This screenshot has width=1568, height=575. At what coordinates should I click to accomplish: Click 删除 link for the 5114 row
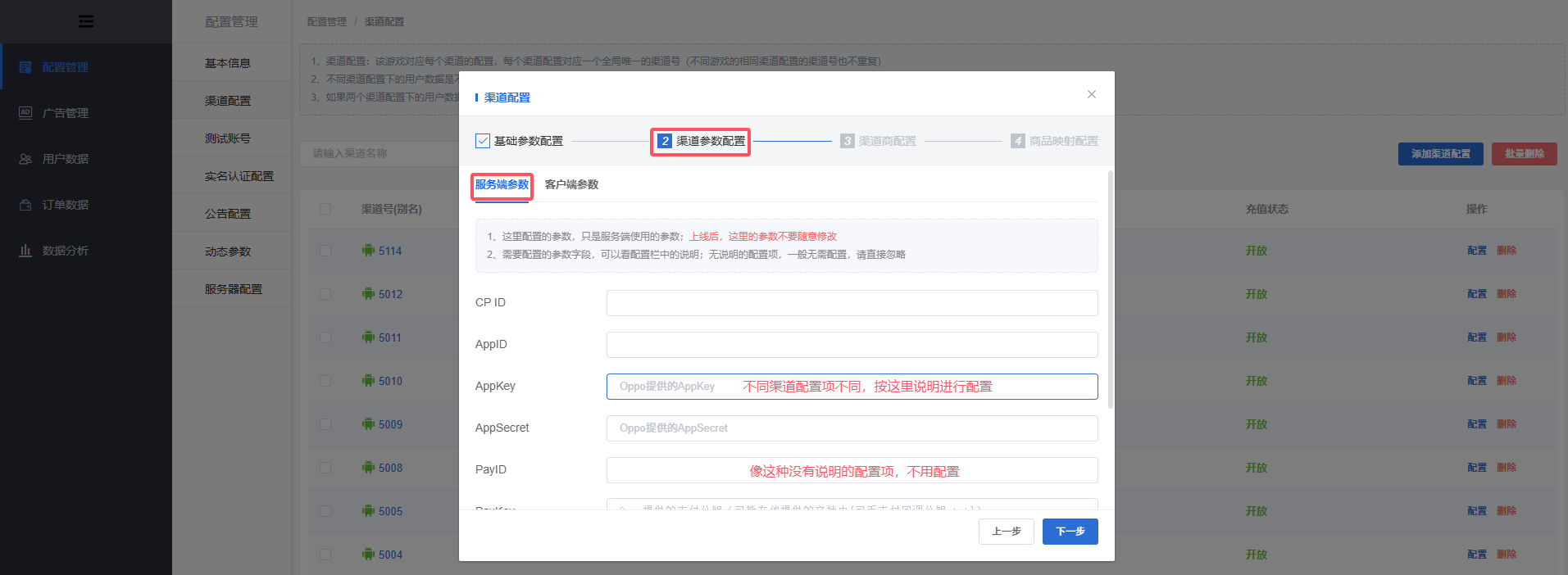click(x=1507, y=251)
